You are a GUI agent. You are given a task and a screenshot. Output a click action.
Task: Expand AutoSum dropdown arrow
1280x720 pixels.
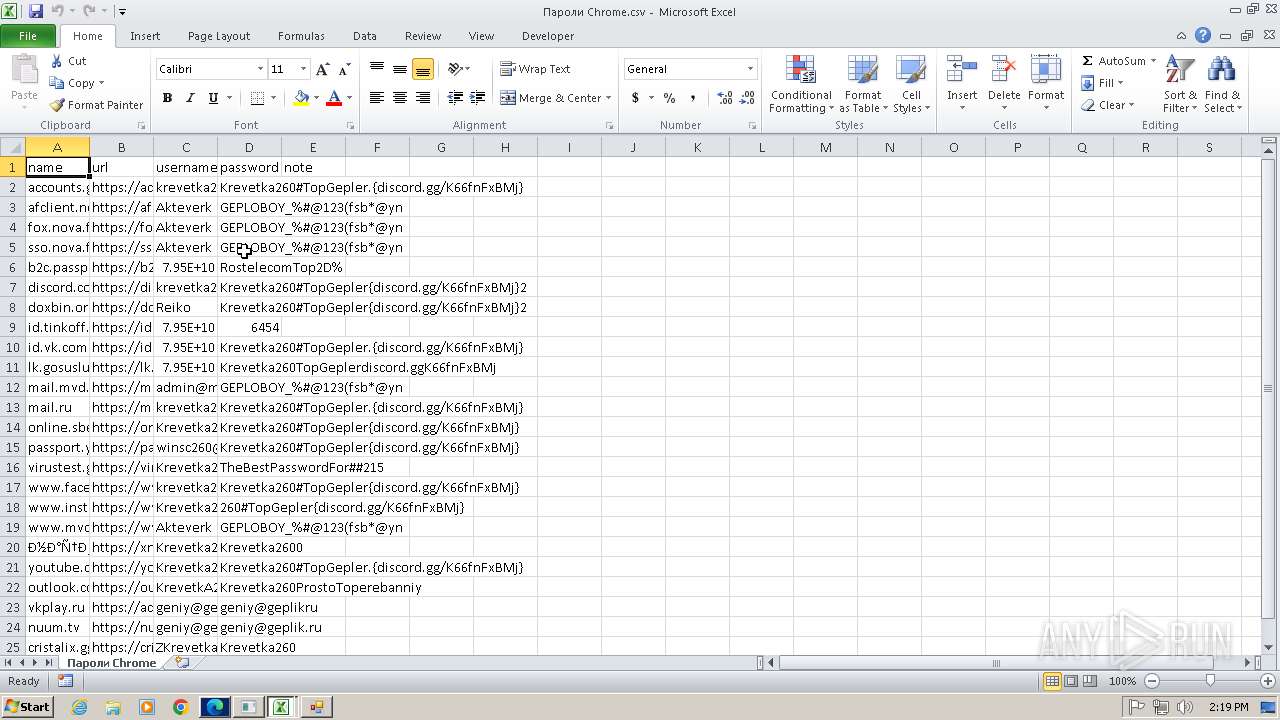(1152, 61)
